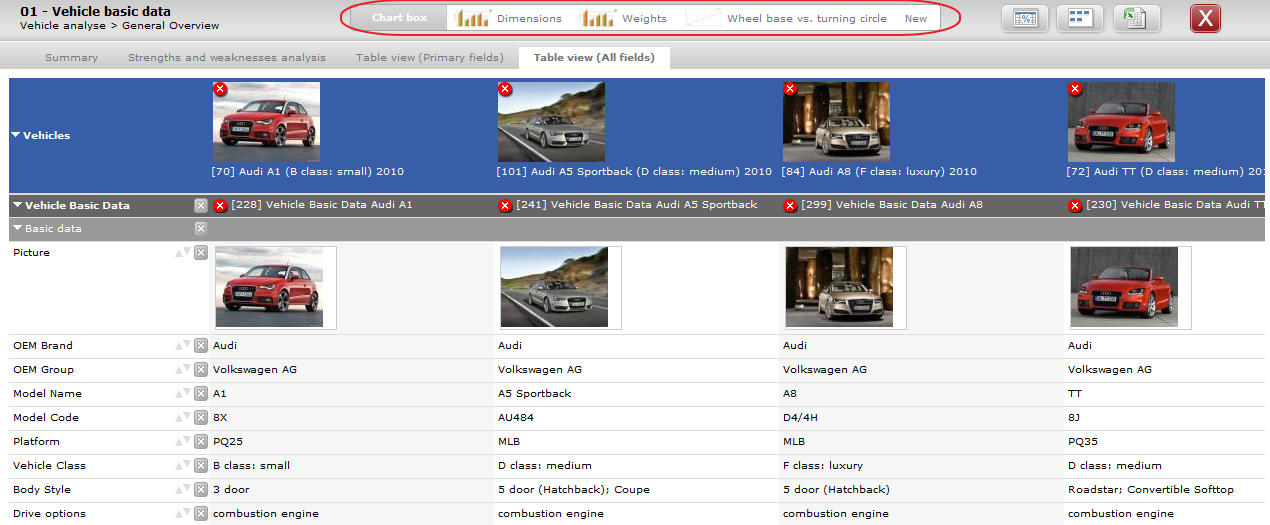Click the '3 door' body style cell
The height and width of the screenshot is (525, 1270).
(x=231, y=490)
